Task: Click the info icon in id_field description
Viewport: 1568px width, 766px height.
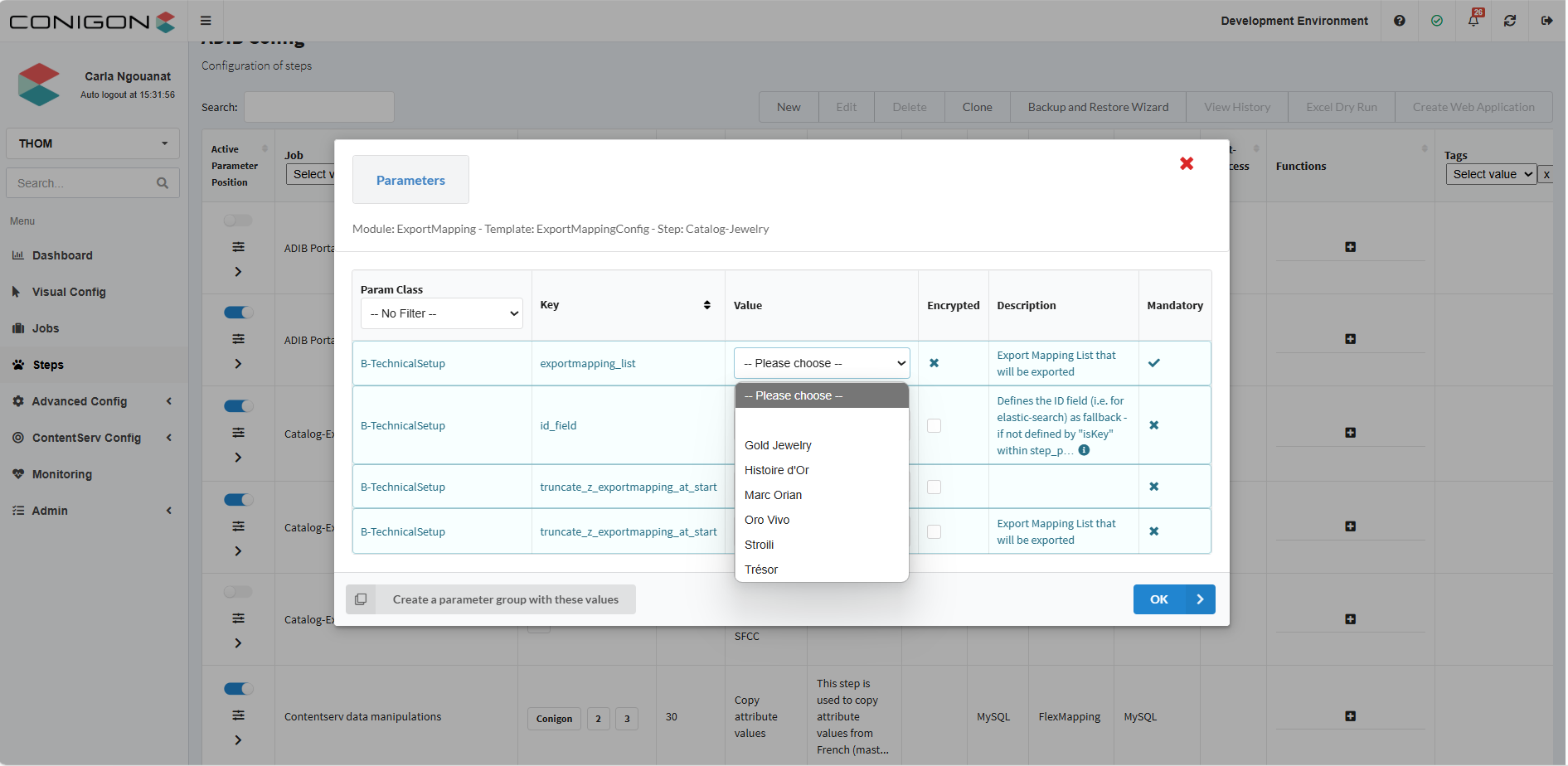Action: pyautogui.click(x=1084, y=450)
